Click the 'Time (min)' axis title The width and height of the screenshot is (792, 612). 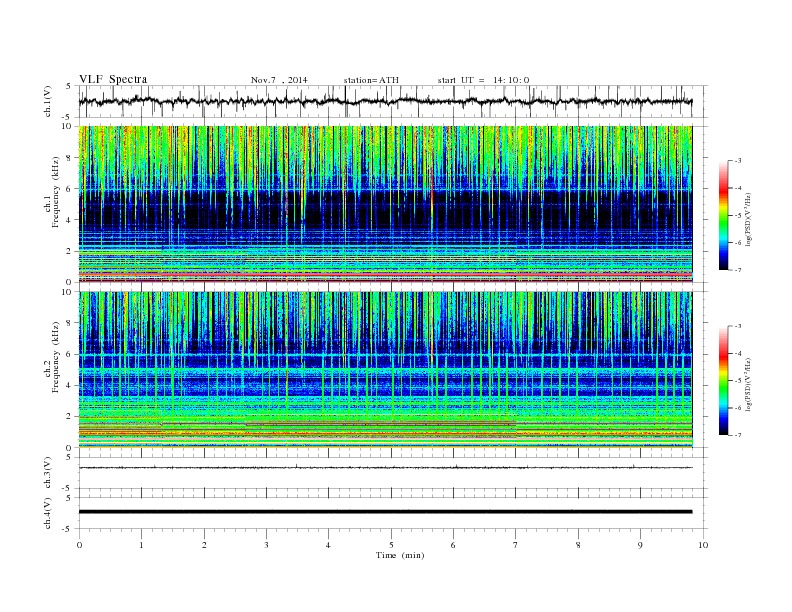[400, 555]
